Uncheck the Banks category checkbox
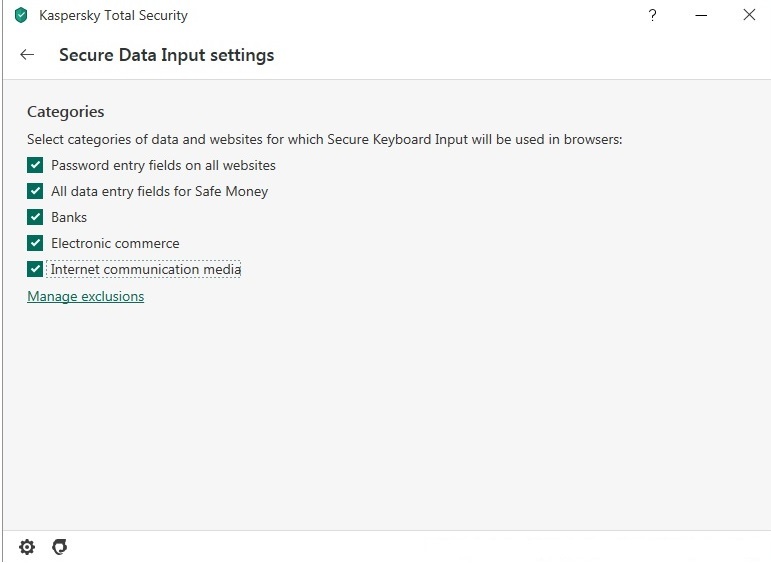Image resolution: width=771 pixels, height=563 pixels. (35, 217)
